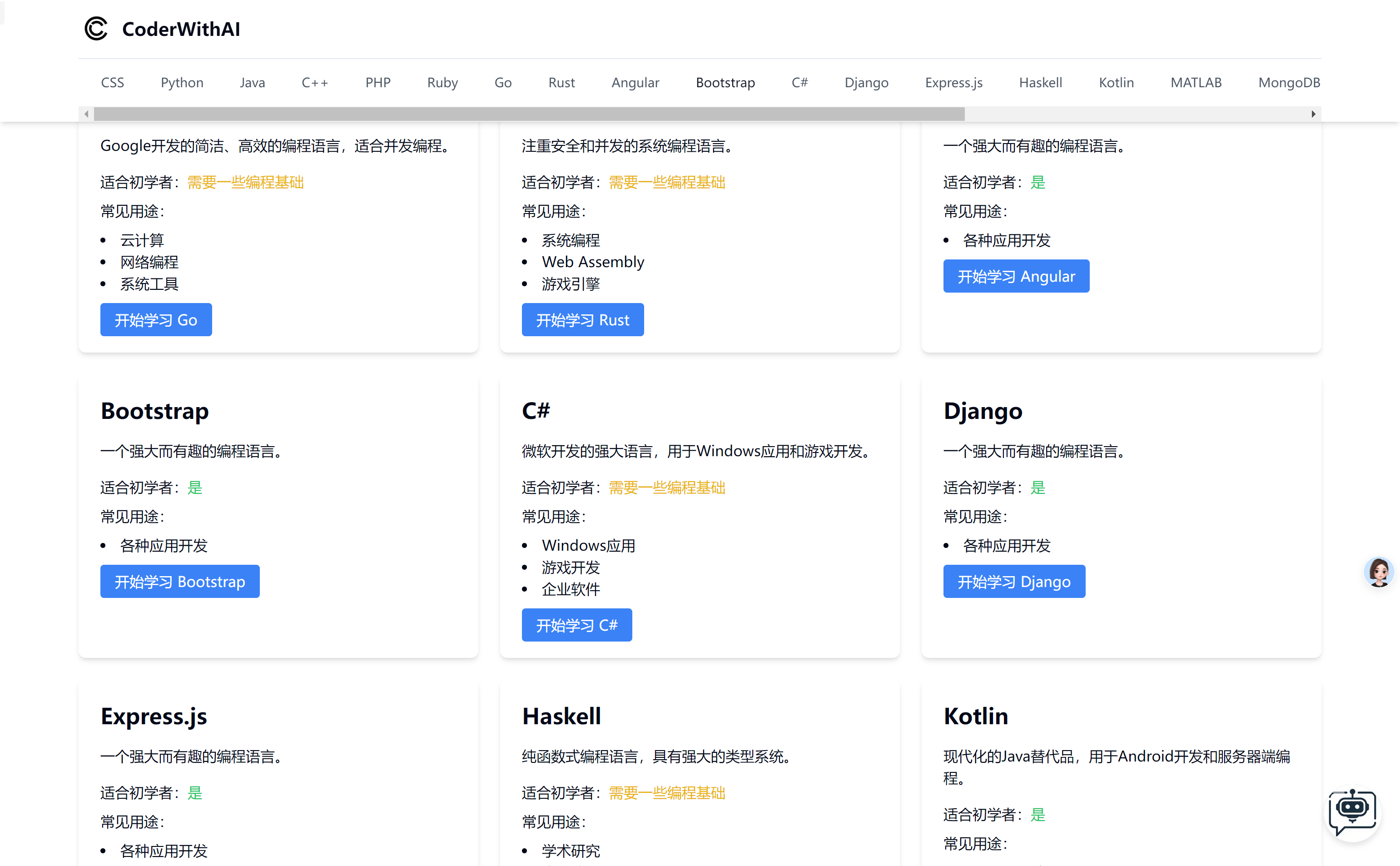Screen dimensions: 1400x866
Task: Click the girl avatar assistant icon
Action: pos(1379,572)
